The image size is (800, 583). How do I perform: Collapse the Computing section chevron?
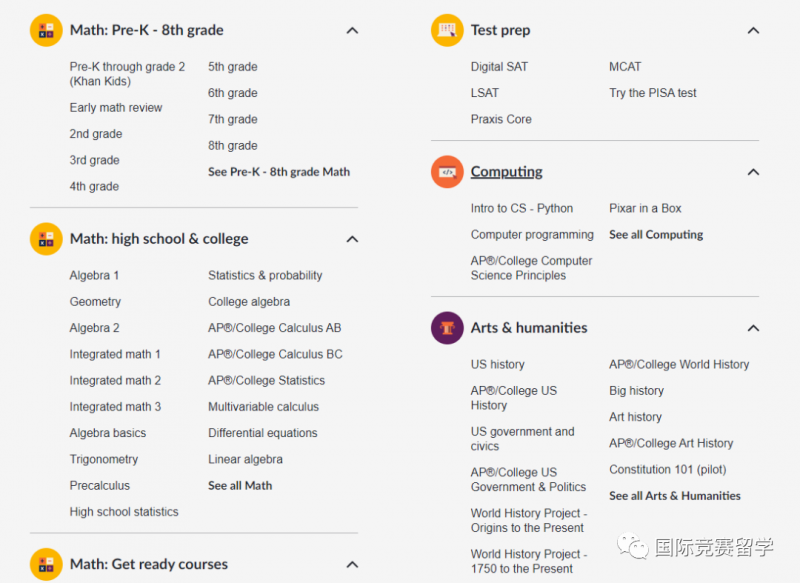[753, 172]
